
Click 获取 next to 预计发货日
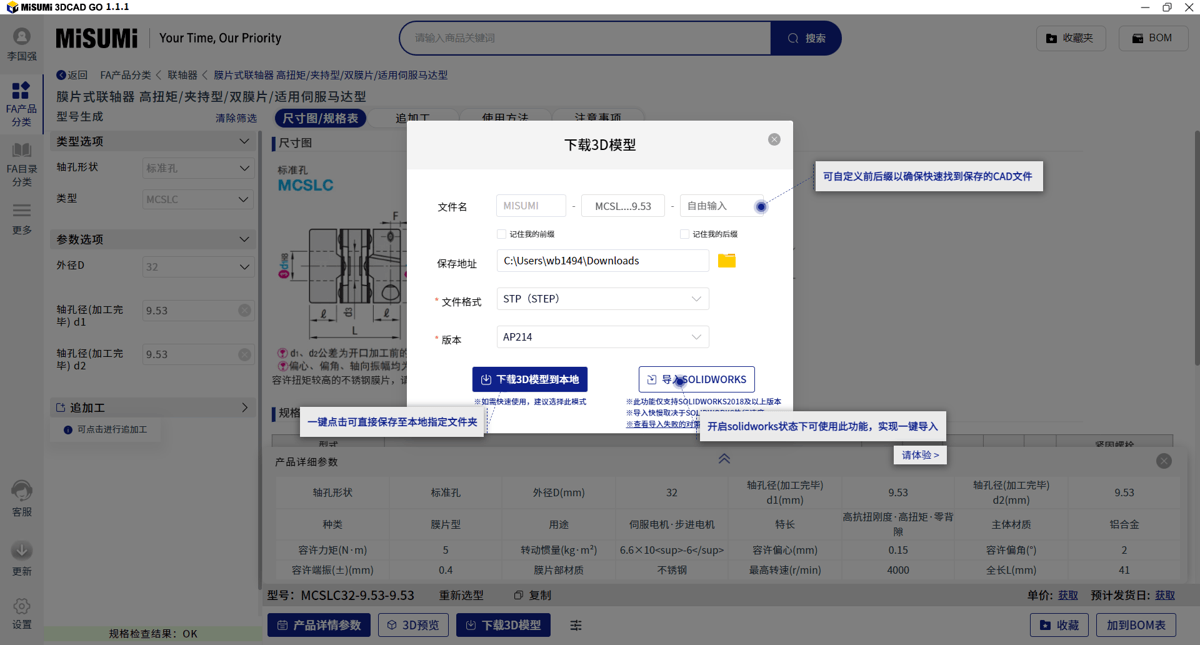tap(1165, 595)
